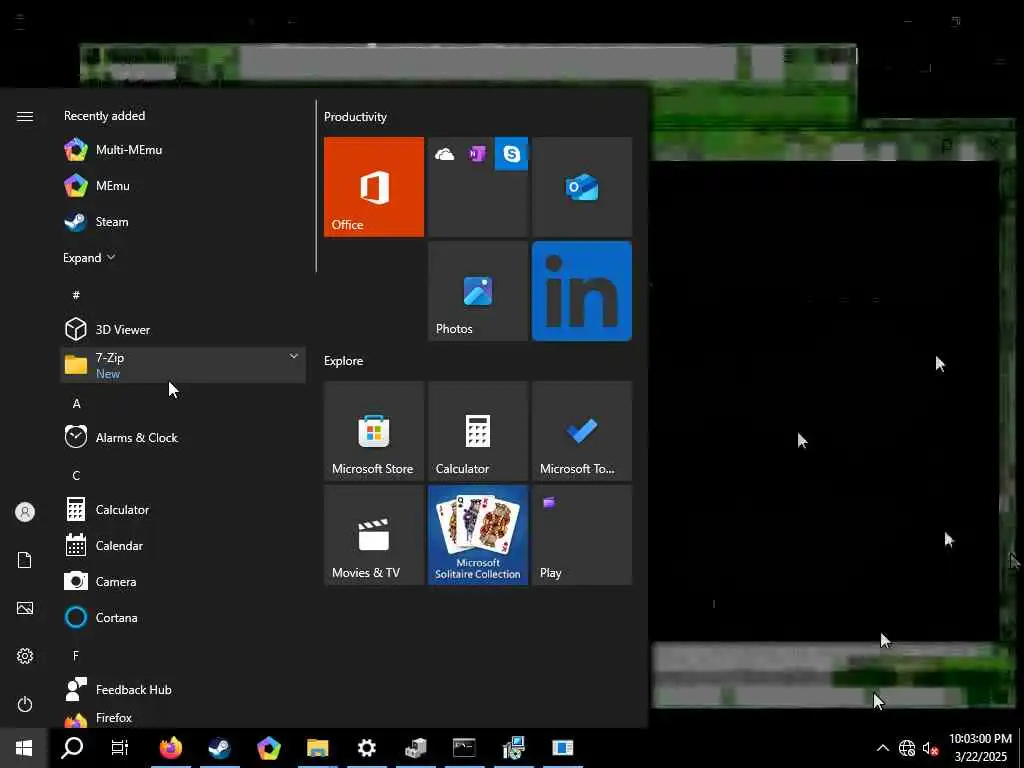Expand the Recently added list
1024x768 pixels.
point(89,257)
